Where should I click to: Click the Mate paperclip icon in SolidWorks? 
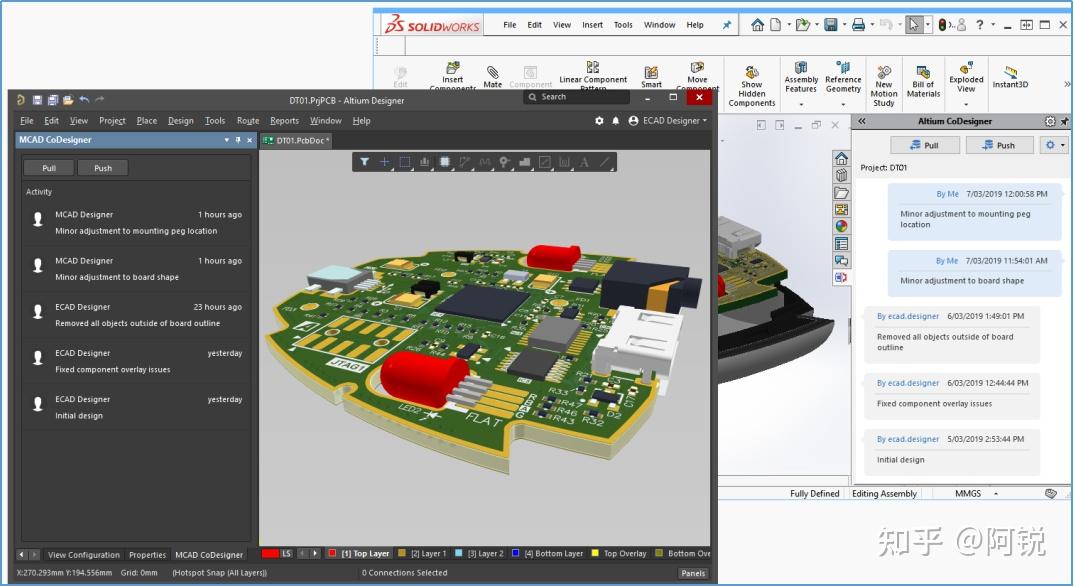493,72
